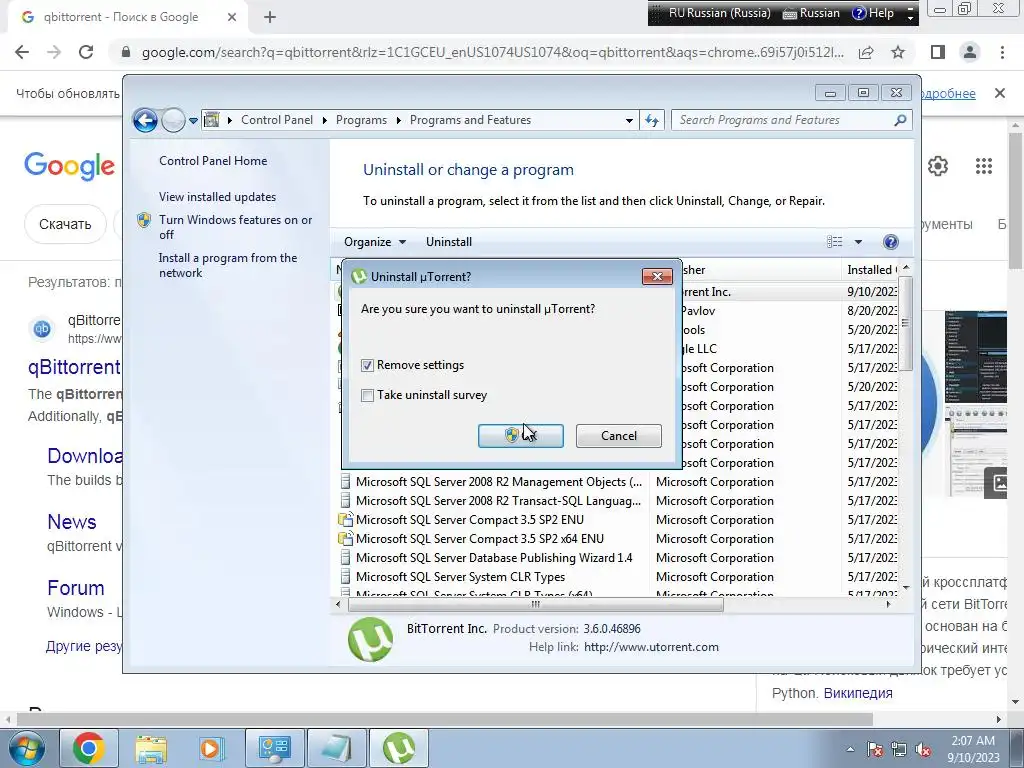Click the programs list horizontal scrollbar
The width and height of the screenshot is (1024, 768).
(x=536, y=605)
